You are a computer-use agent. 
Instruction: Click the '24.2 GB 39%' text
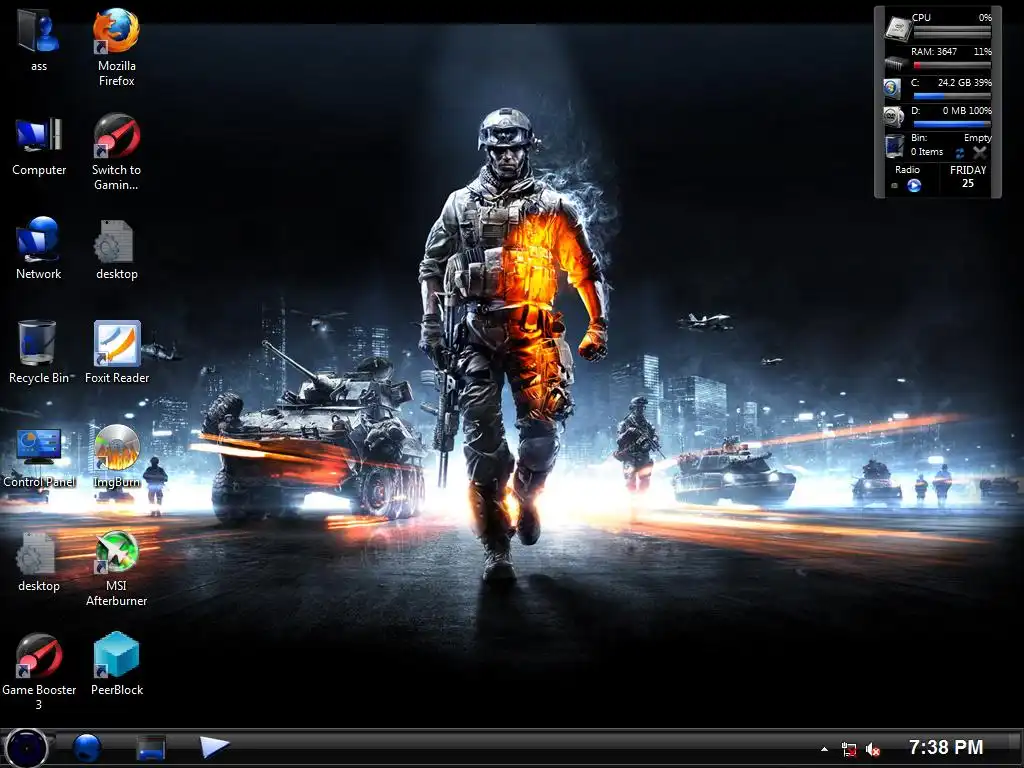(x=965, y=82)
